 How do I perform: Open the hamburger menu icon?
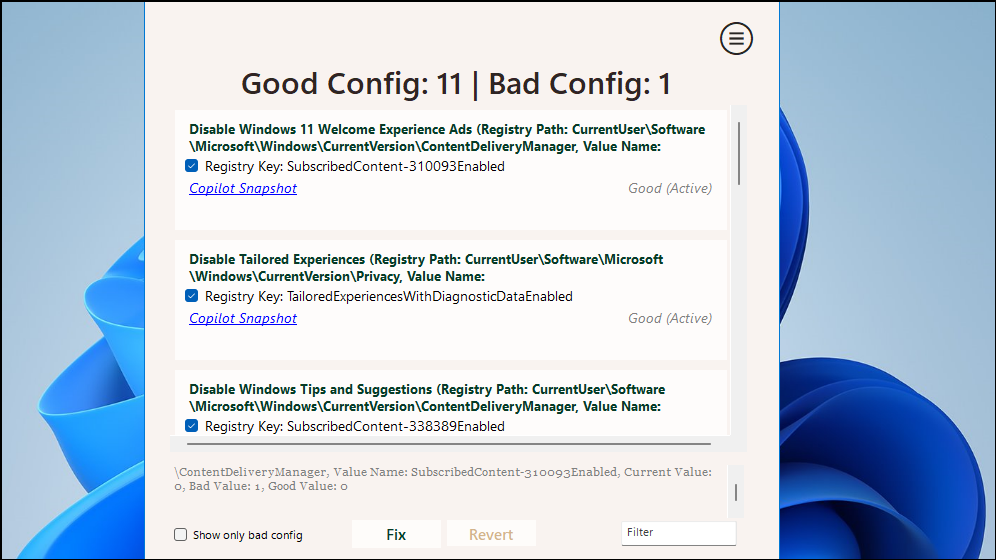click(736, 38)
